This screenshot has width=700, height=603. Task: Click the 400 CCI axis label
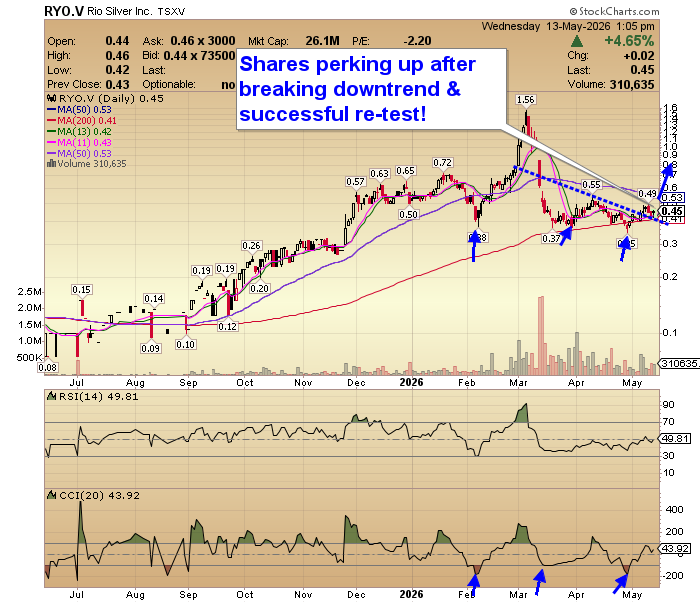[674, 509]
